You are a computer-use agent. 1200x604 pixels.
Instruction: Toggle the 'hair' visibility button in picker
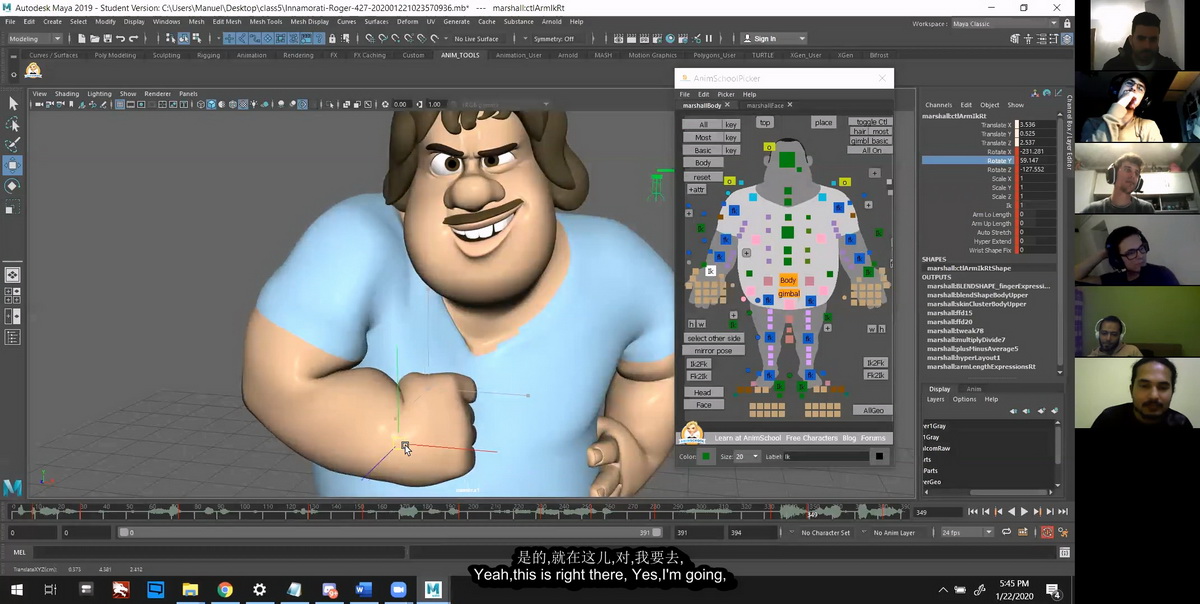(860, 132)
